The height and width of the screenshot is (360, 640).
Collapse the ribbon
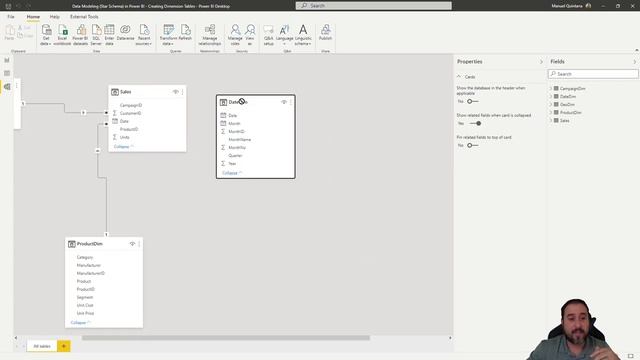(636, 50)
